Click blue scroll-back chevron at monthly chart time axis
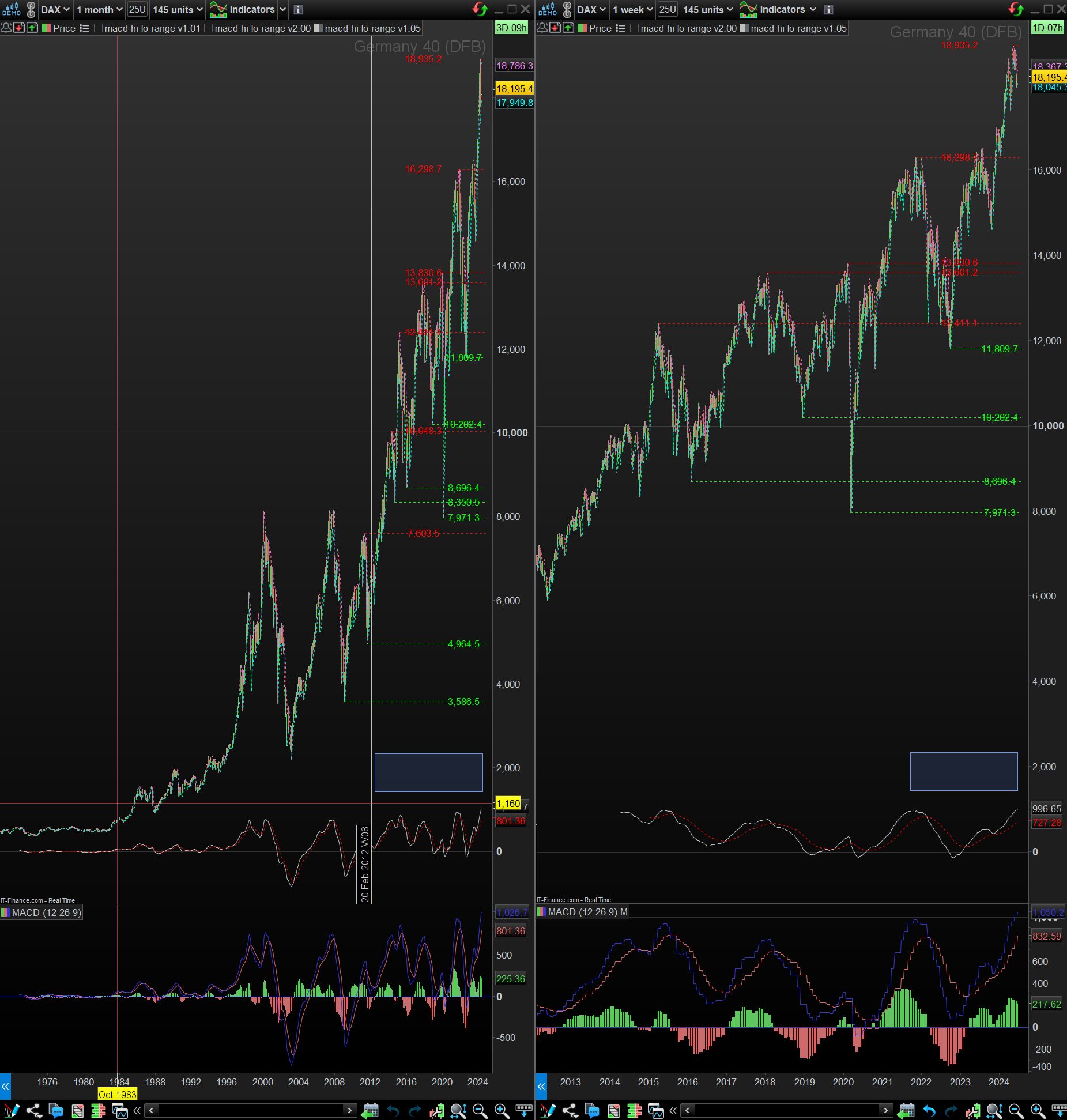Screen dimensions: 1067x1120 (x=5, y=1087)
